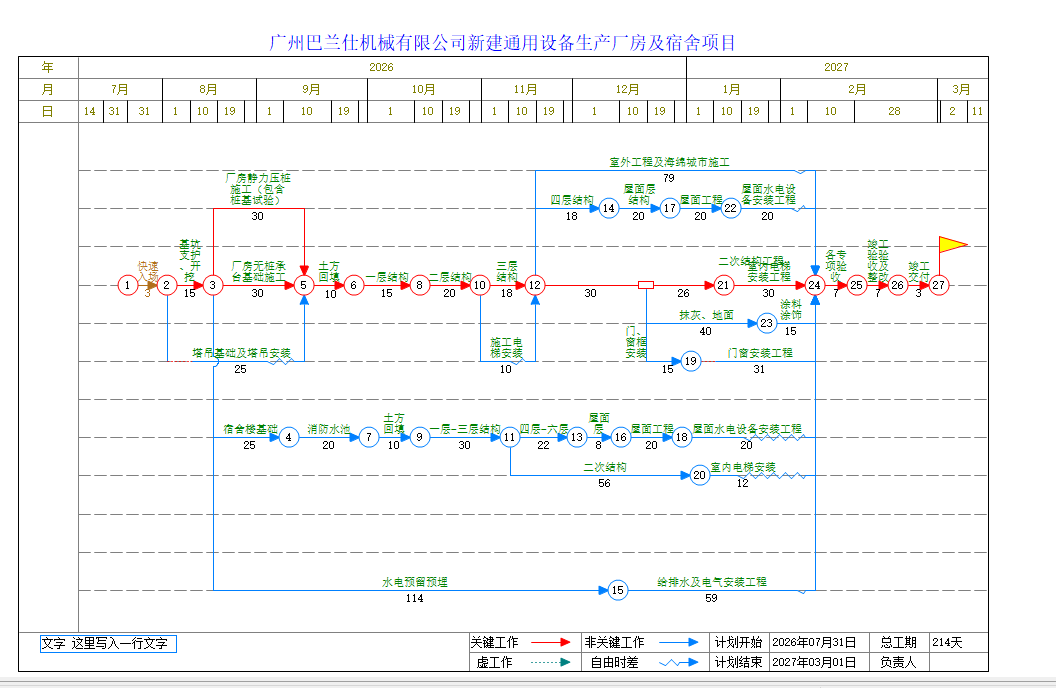The image size is (1056, 688).
Task: Click the '快速入场' activity label
Action: coord(148,271)
